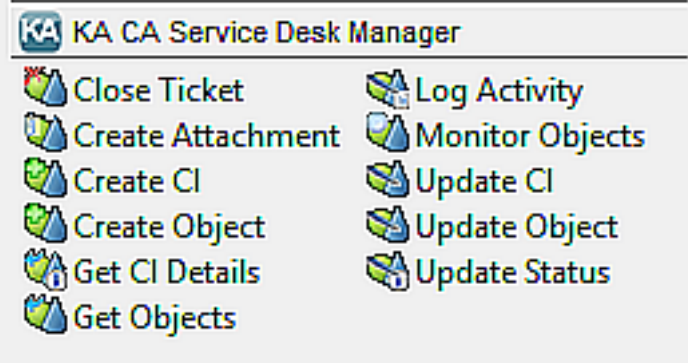This screenshot has width=688, height=363.
Task: Pick the Update Status text label
Action: [512, 271]
